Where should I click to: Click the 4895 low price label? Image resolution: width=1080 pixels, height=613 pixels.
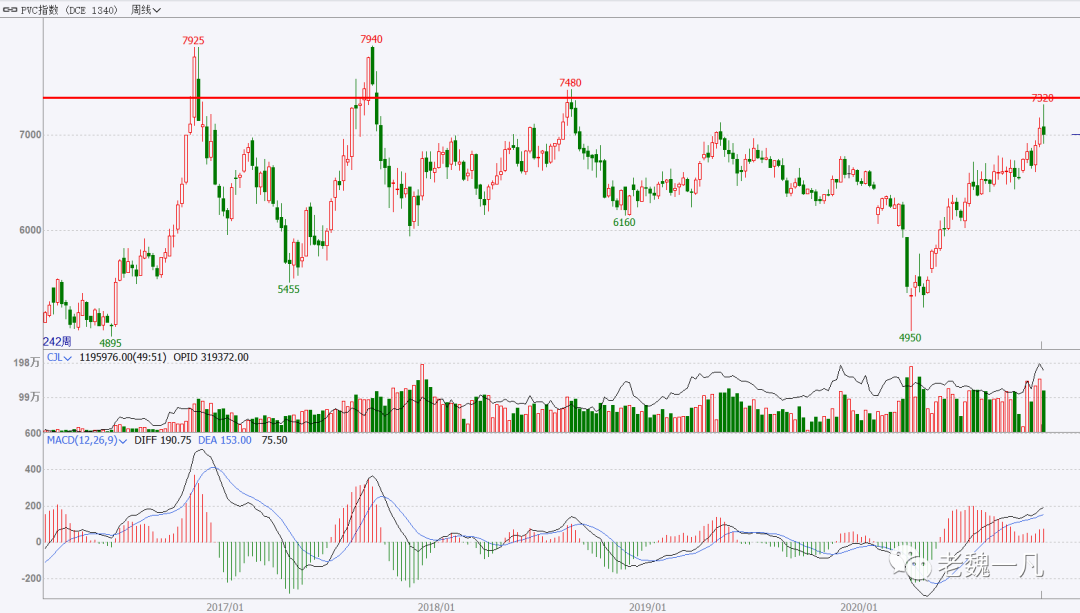pos(110,343)
